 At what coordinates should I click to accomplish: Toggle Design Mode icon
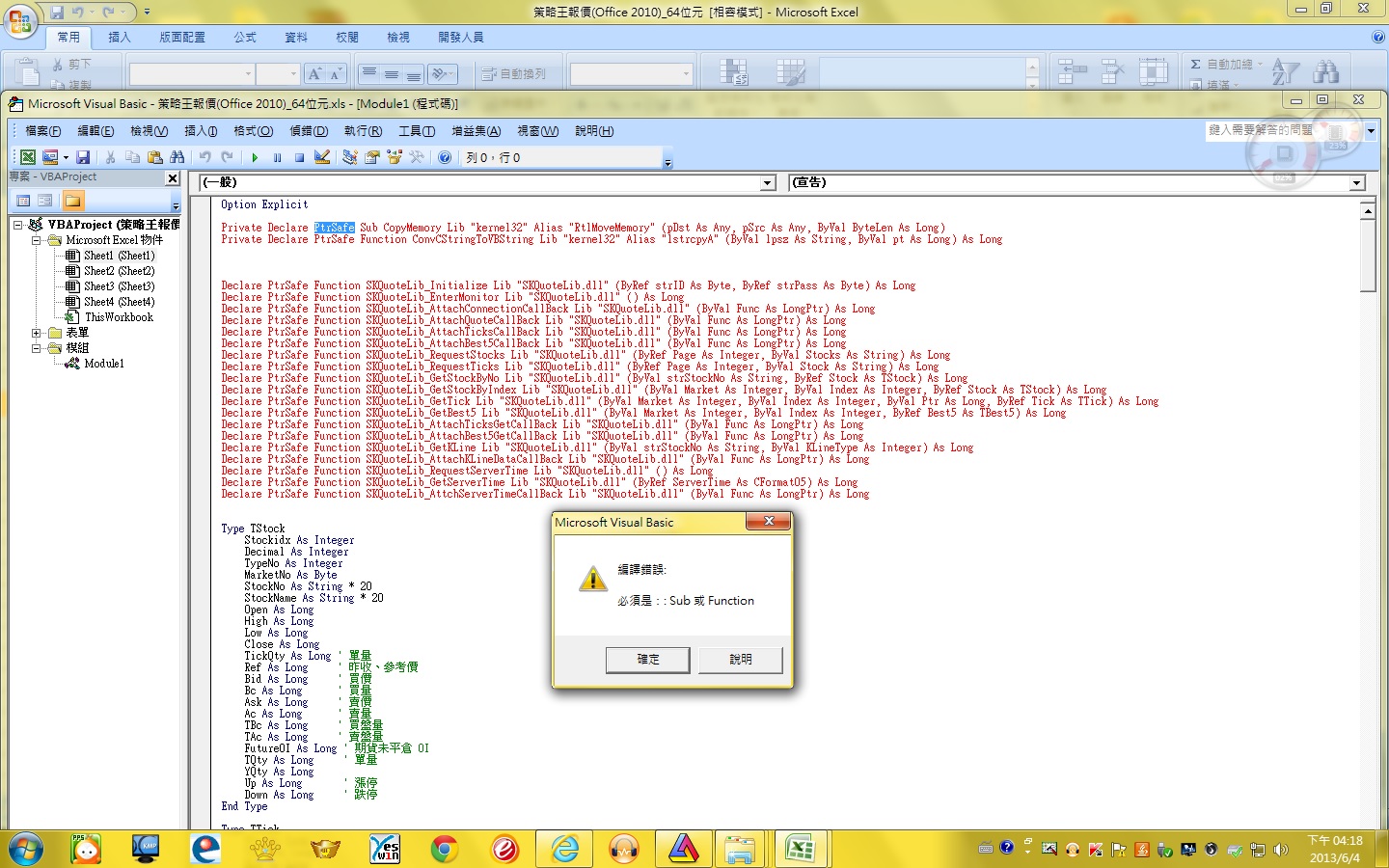click(322, 157)
